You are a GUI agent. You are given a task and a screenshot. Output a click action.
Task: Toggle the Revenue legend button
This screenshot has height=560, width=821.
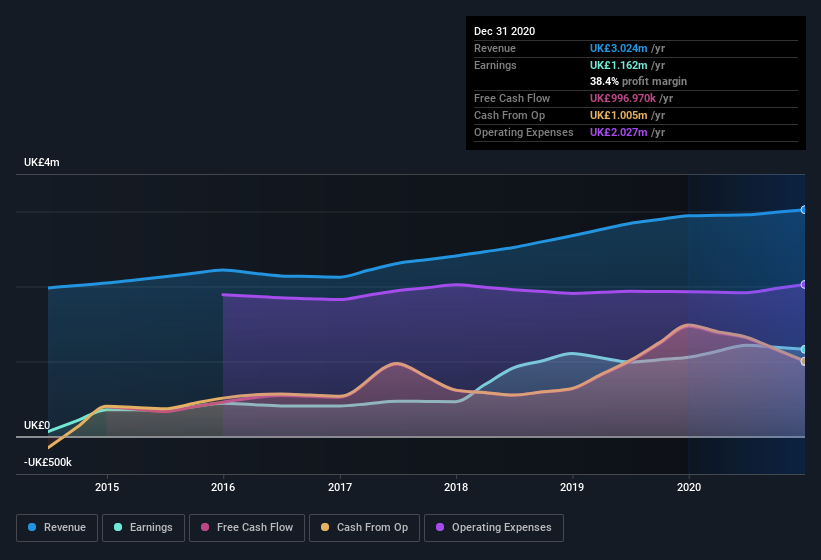(57, 528)
